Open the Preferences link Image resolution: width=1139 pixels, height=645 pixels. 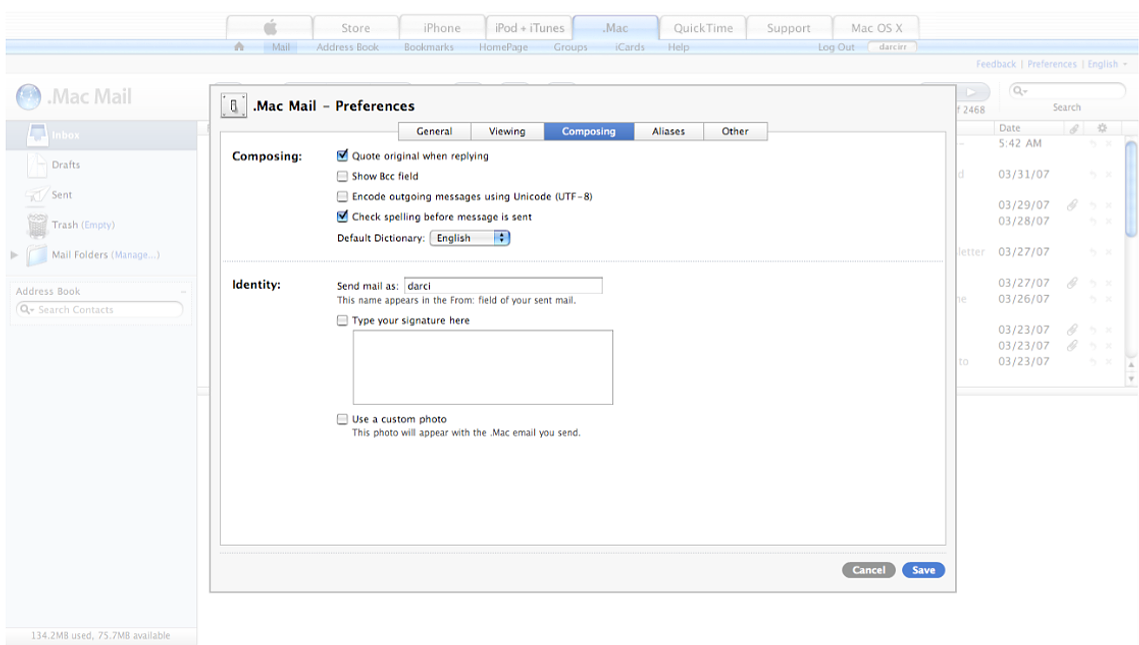click(x=1052, y=64)
